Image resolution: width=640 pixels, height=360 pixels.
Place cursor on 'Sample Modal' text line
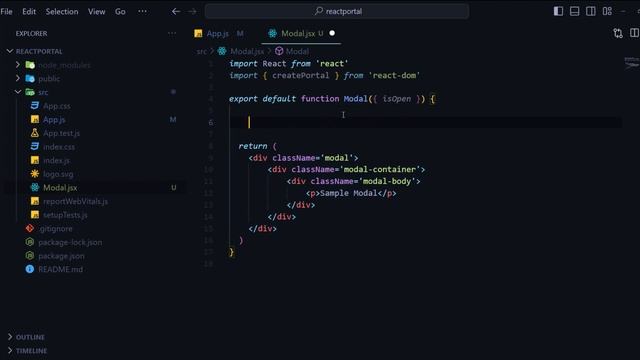pos(349,193)
